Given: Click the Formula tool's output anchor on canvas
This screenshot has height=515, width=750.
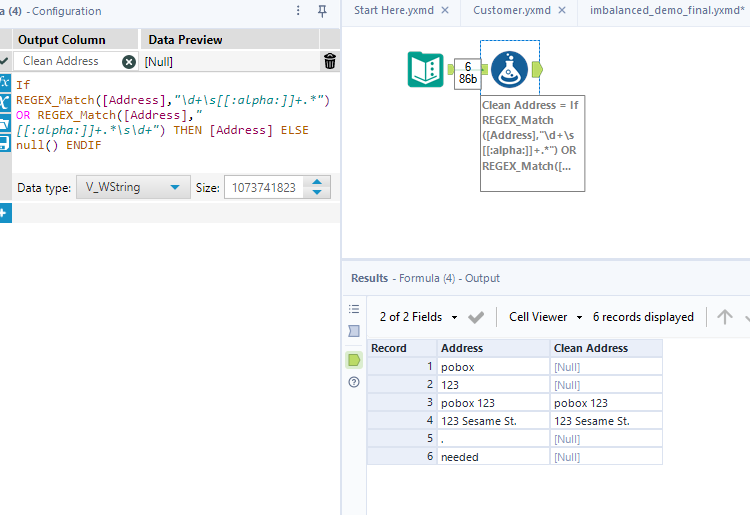Looking at the screenshot, I should 537,69.
